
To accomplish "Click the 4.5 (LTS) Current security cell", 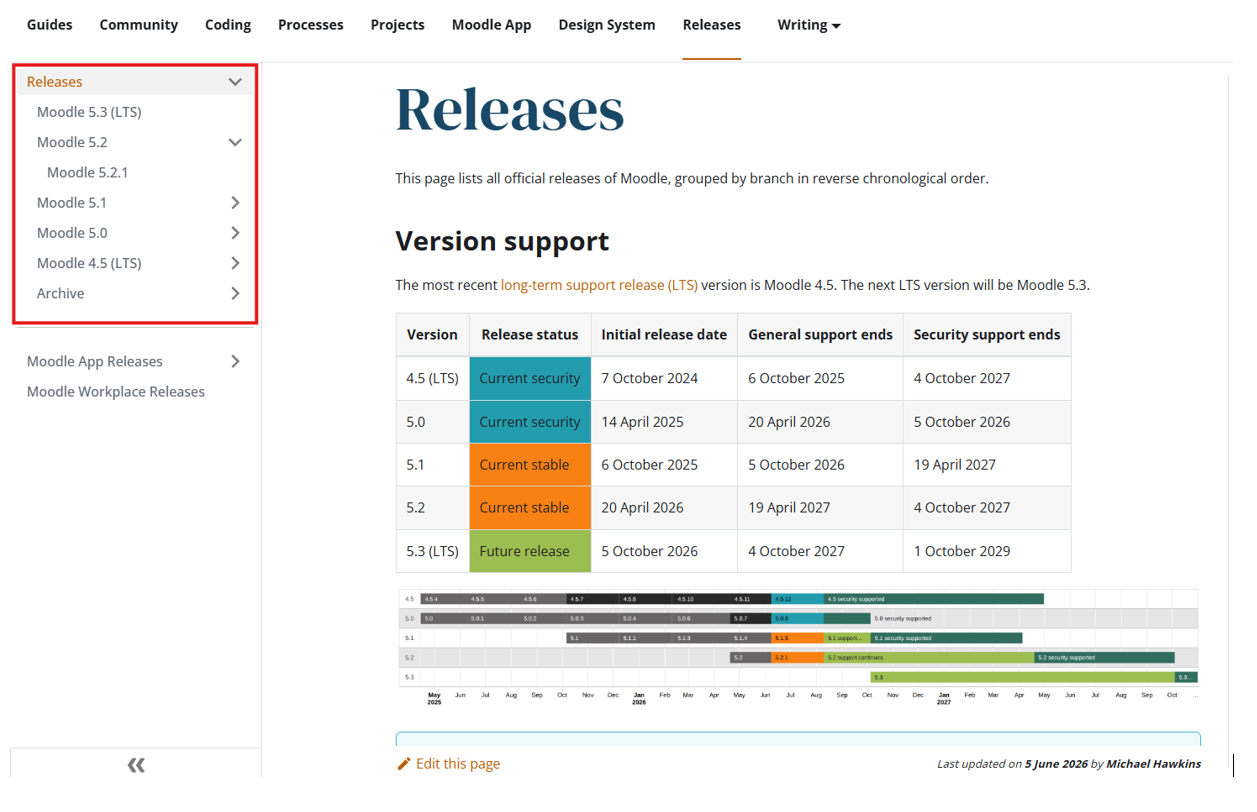I will click(x=530, y=378).
